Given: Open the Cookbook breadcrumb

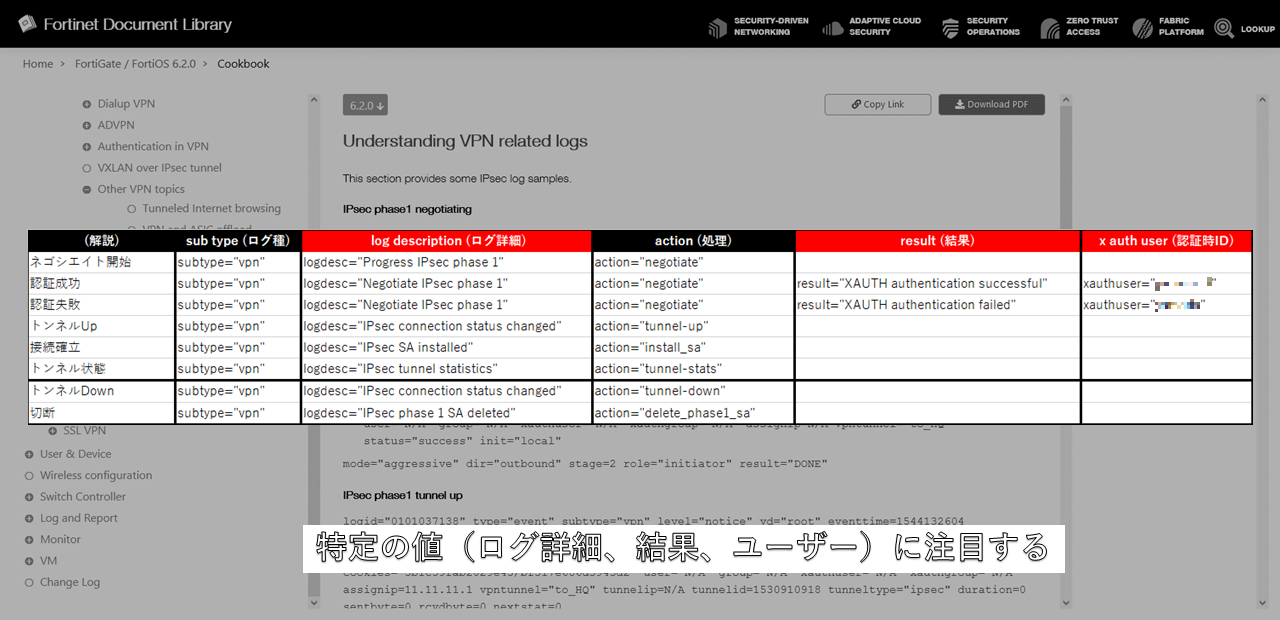Looking at the screenshot, I should [243, 64].
